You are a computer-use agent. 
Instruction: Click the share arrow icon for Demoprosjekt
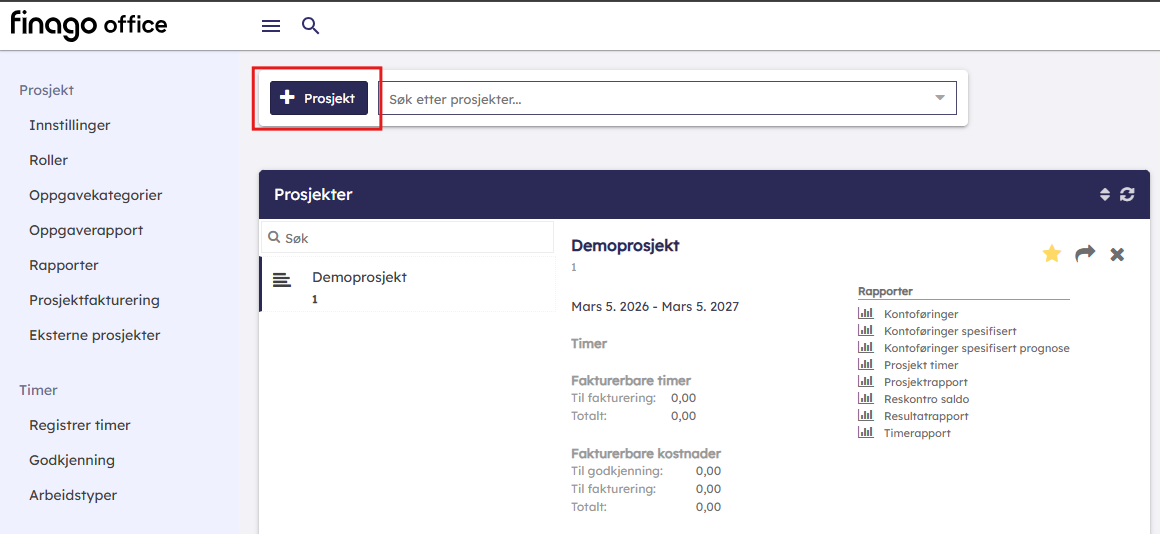tap(1085, 254)
